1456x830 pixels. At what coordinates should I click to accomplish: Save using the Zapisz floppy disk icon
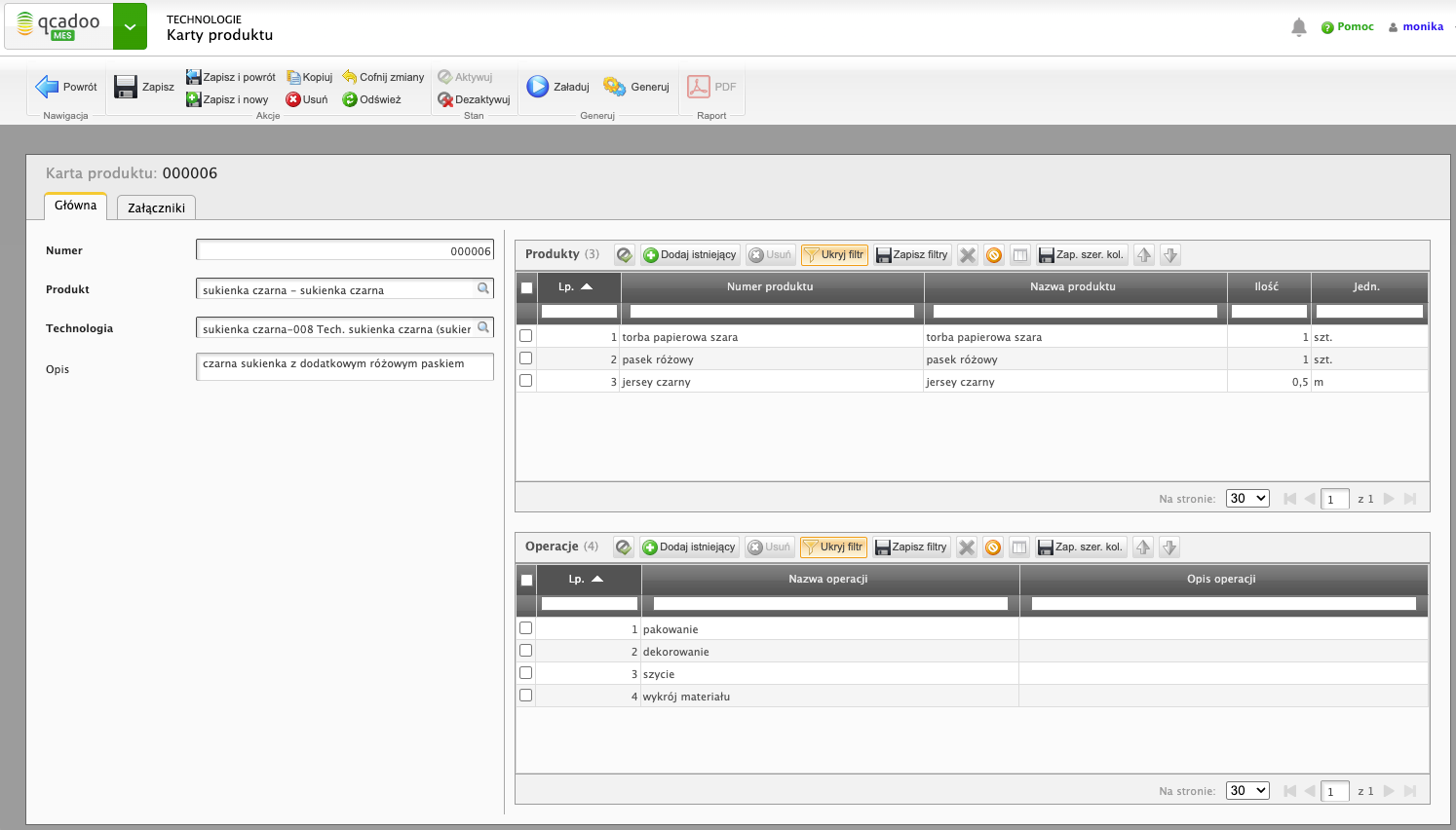[x=126, y=87]
